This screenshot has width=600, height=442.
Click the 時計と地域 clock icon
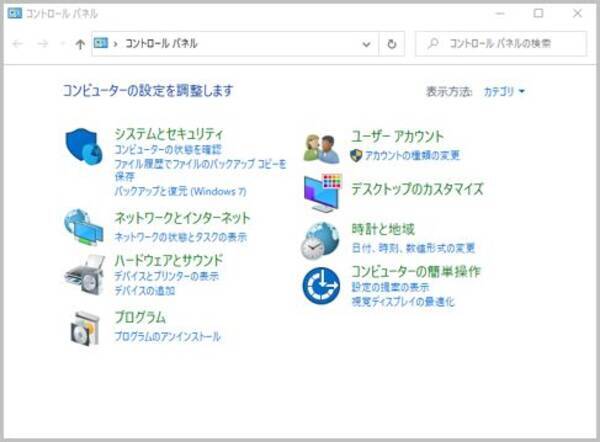[x=321, y=240]
